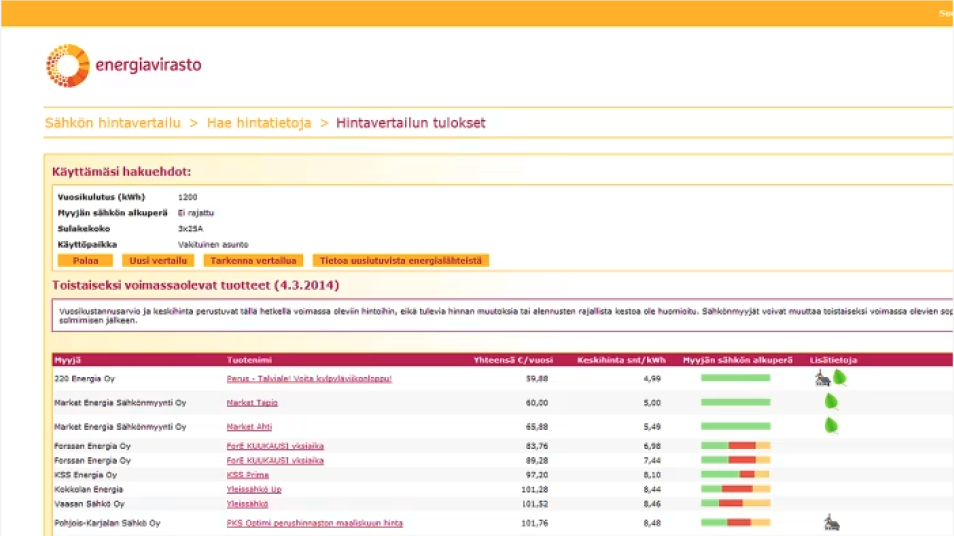Image resolution: width=954 pixels, height=536 pixels.
Task: Click the green leaf icon in Market Tapio row
Action: (831, 402)
